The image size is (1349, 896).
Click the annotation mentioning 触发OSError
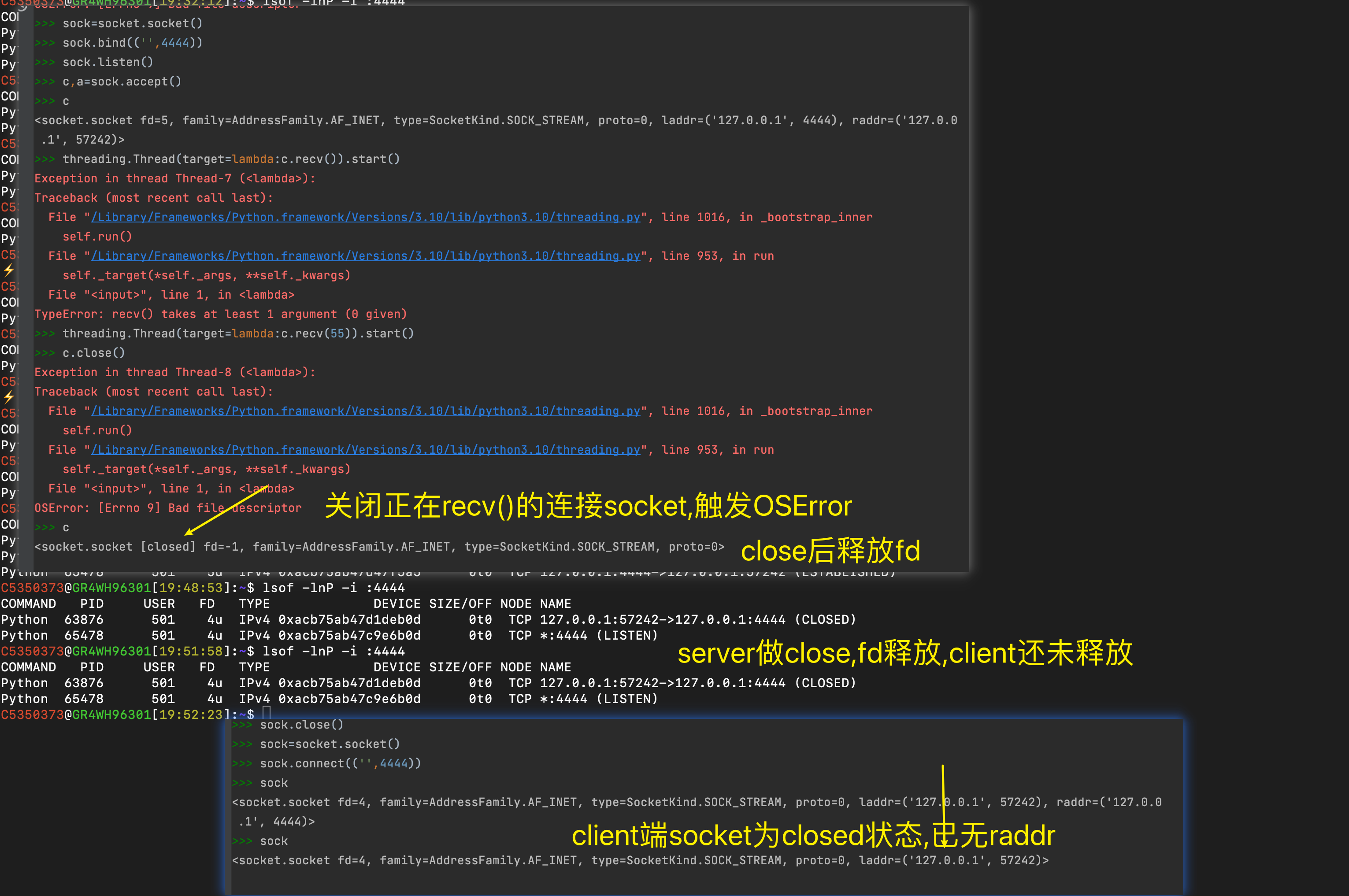(x=588, y=506)
